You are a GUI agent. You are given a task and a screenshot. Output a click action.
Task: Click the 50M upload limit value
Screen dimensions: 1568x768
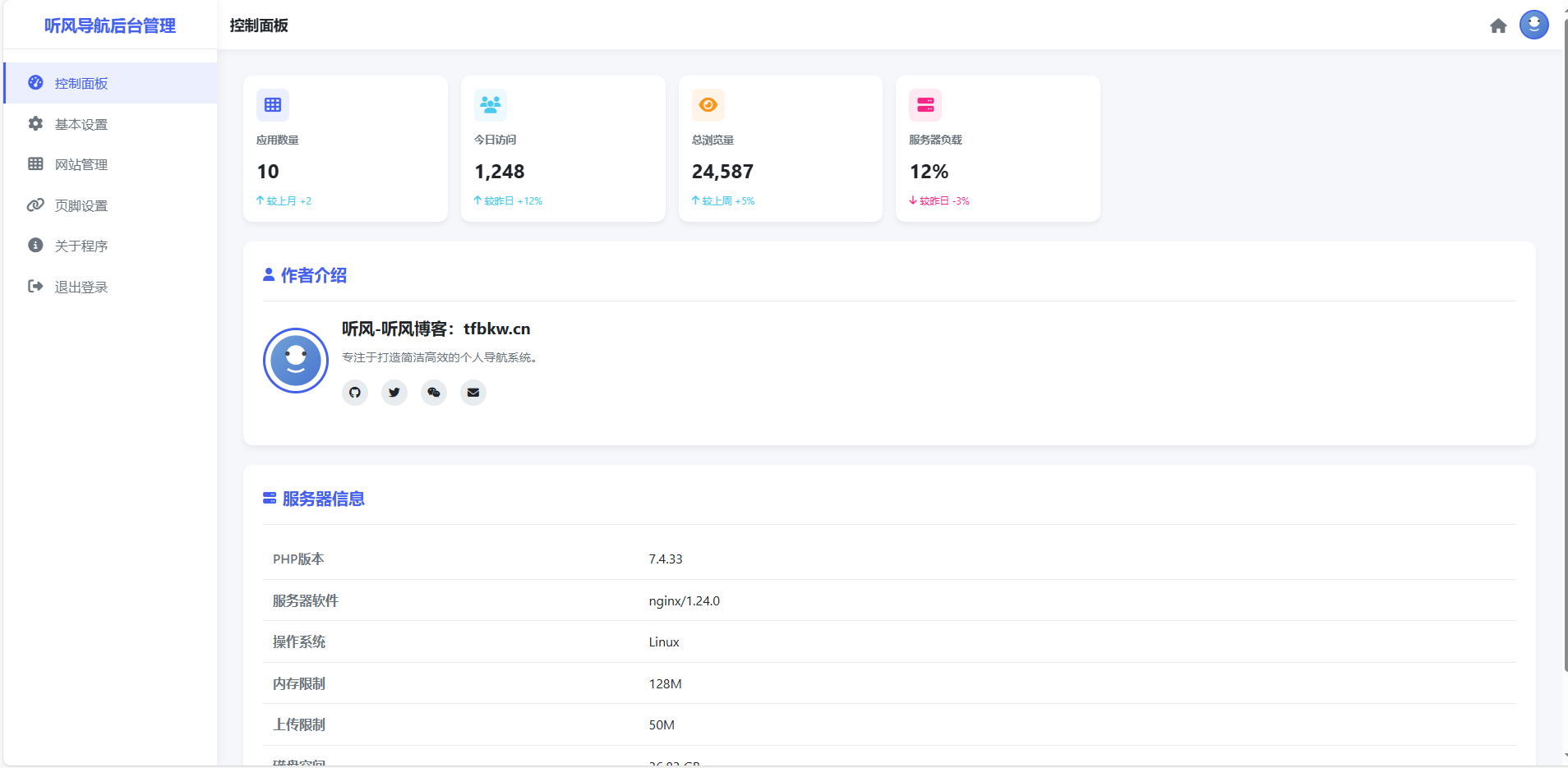pos(662,724)
